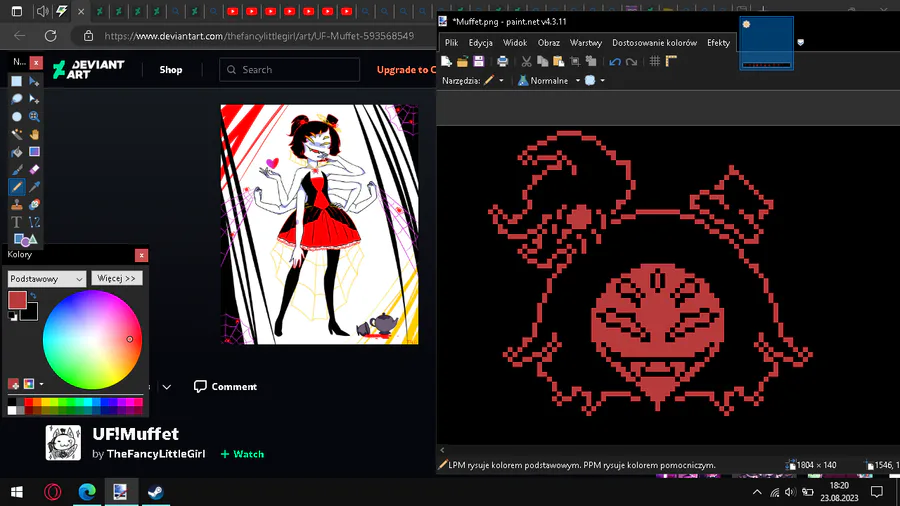
Task: Click the Cut scissors icon
Action: click(x=526, y=61)
